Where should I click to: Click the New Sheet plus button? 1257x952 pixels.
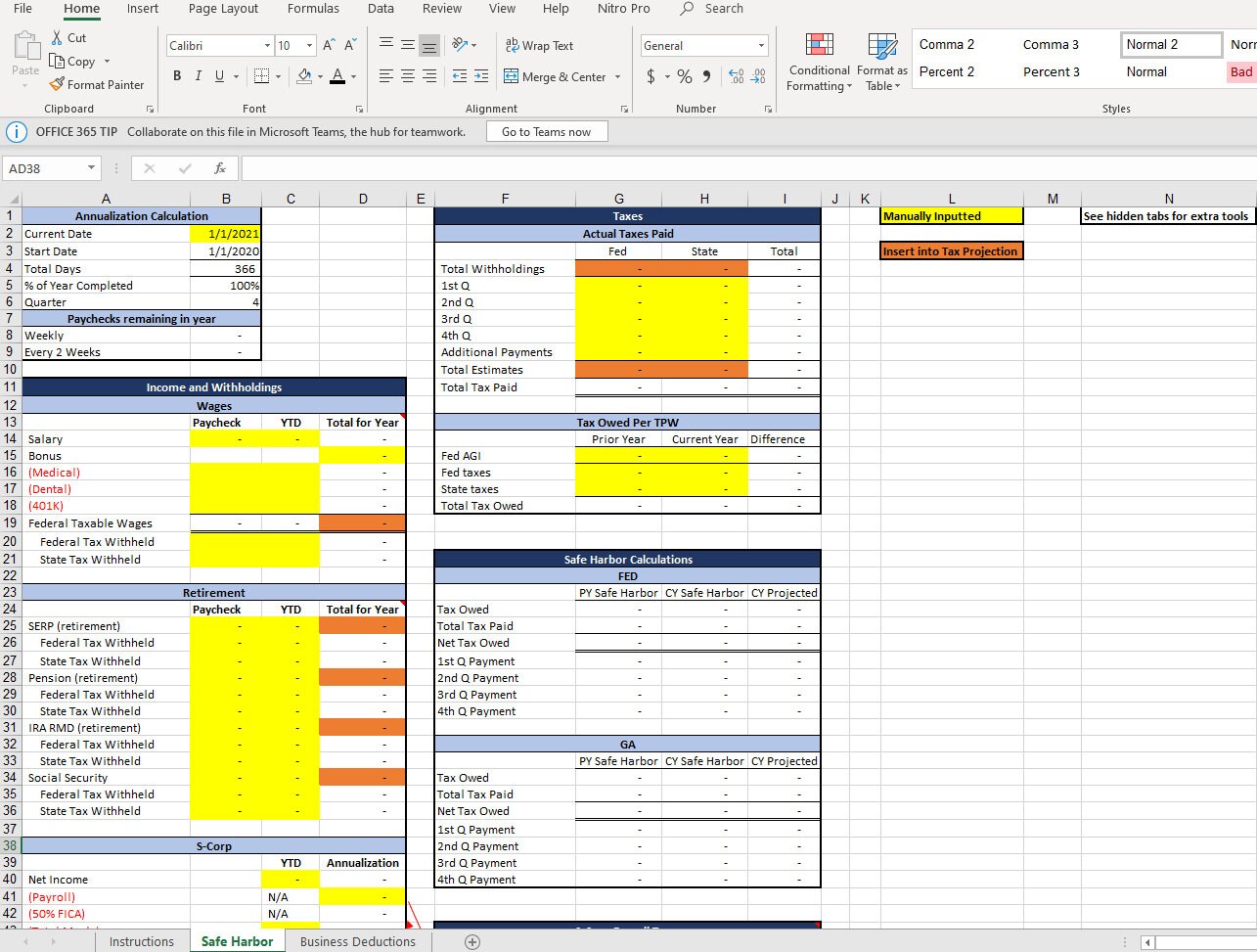(x=472, y=941)
